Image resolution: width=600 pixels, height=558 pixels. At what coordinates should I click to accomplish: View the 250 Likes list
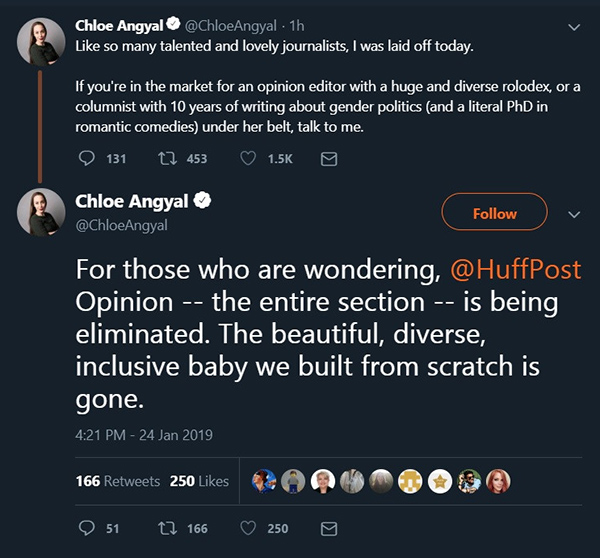(x=199, y=481)
